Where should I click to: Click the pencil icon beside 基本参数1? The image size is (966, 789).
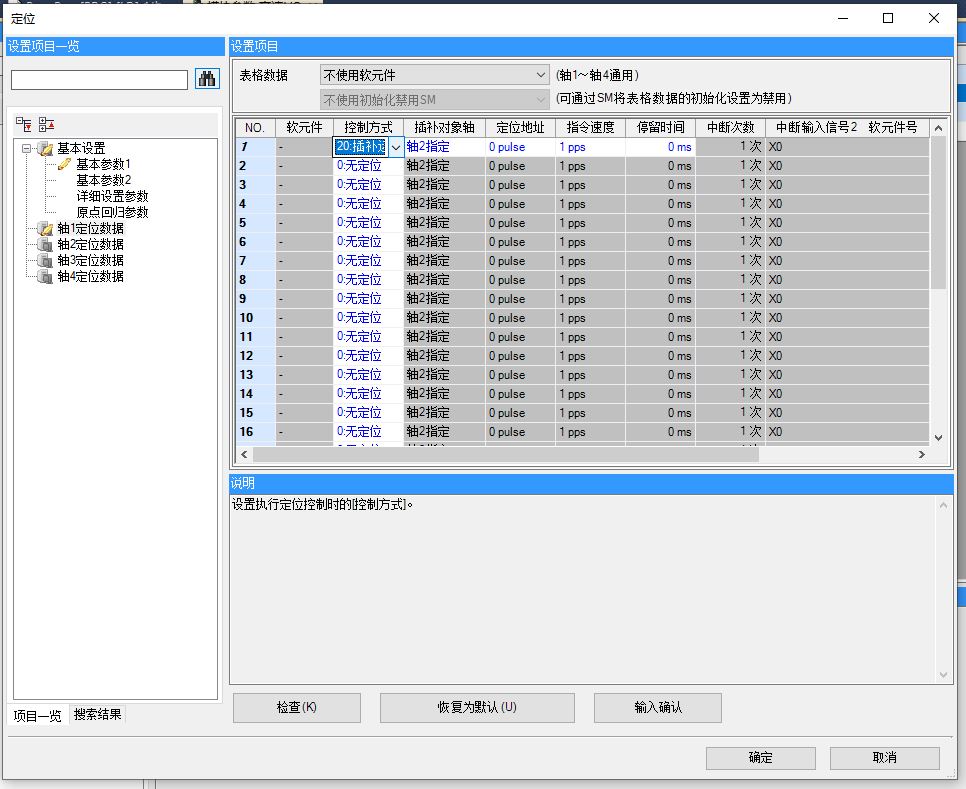(65, 164)
